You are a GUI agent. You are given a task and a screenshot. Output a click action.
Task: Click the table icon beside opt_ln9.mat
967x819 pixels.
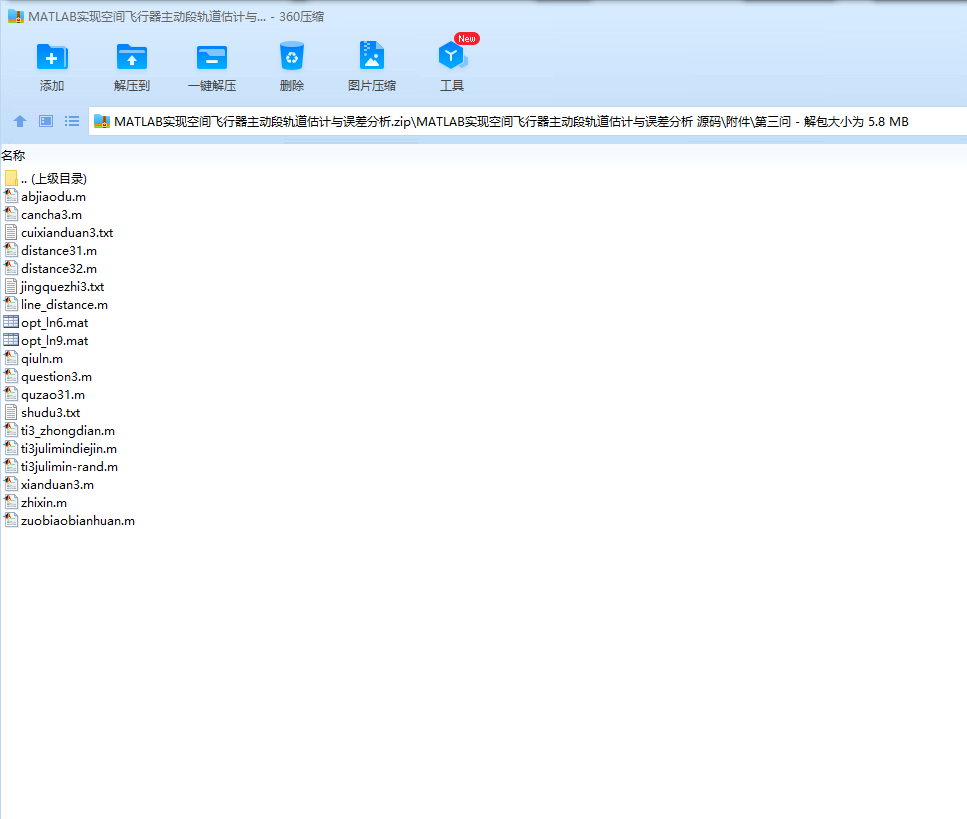11,340
